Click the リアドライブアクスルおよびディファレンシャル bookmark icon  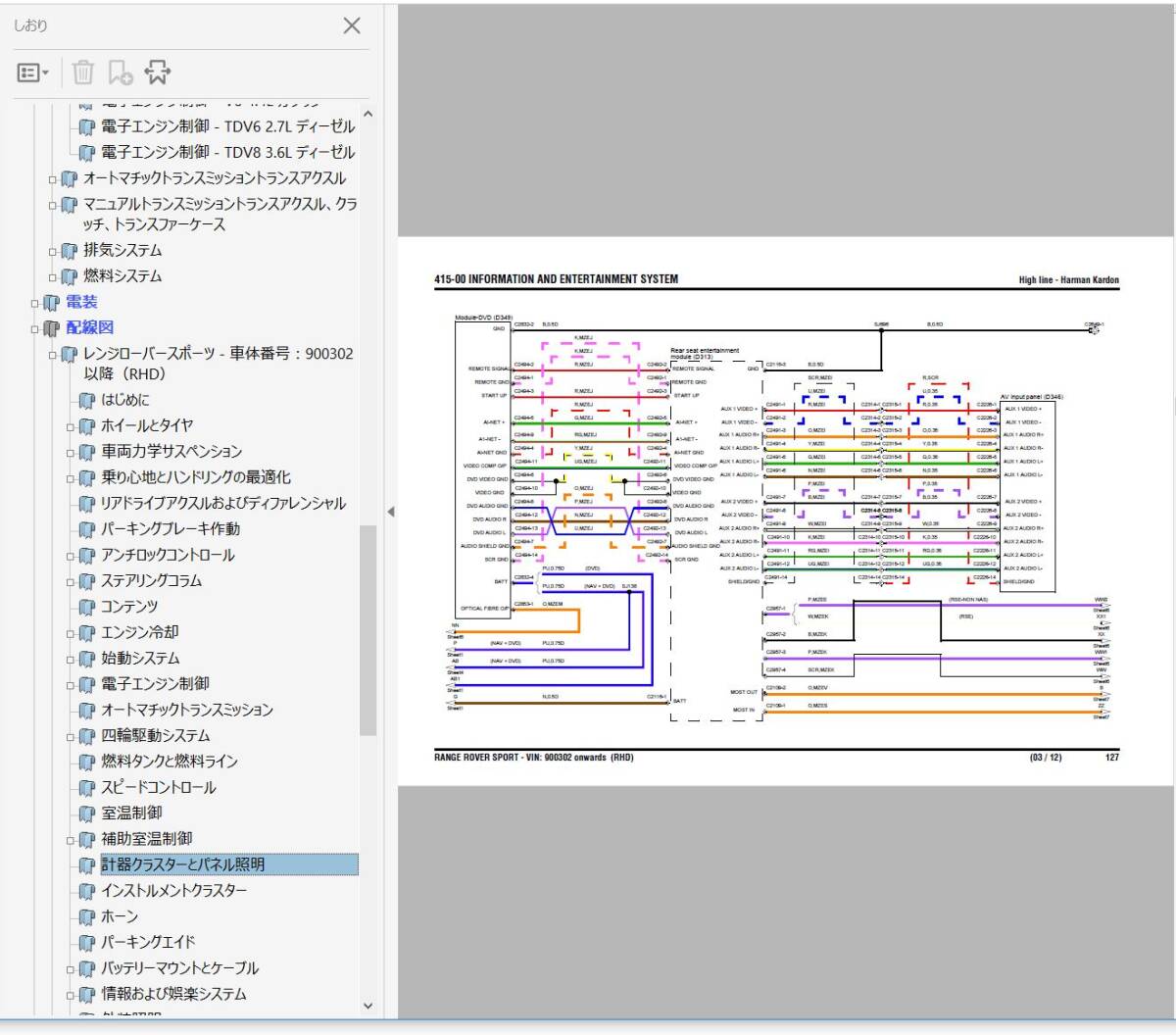(x=86, y=504)
